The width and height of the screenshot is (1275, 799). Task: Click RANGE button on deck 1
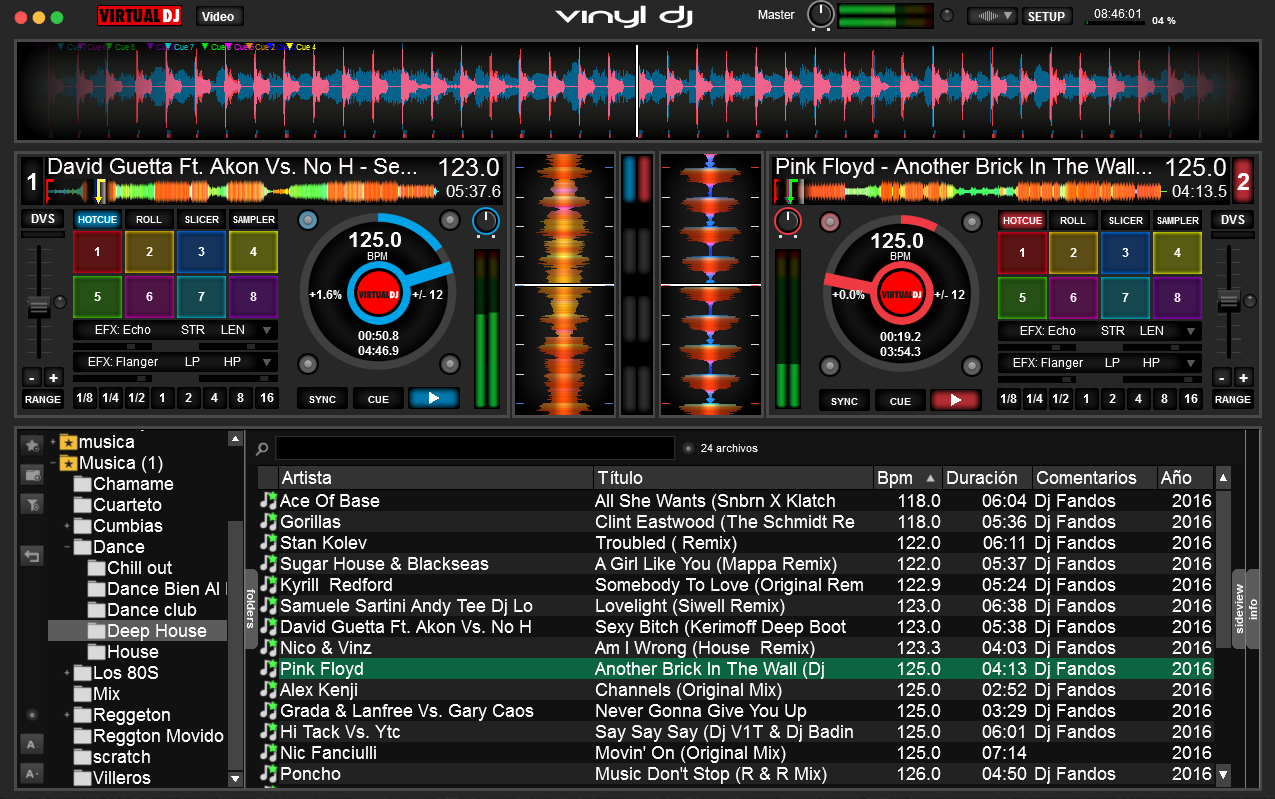click(x=42, y=398)
